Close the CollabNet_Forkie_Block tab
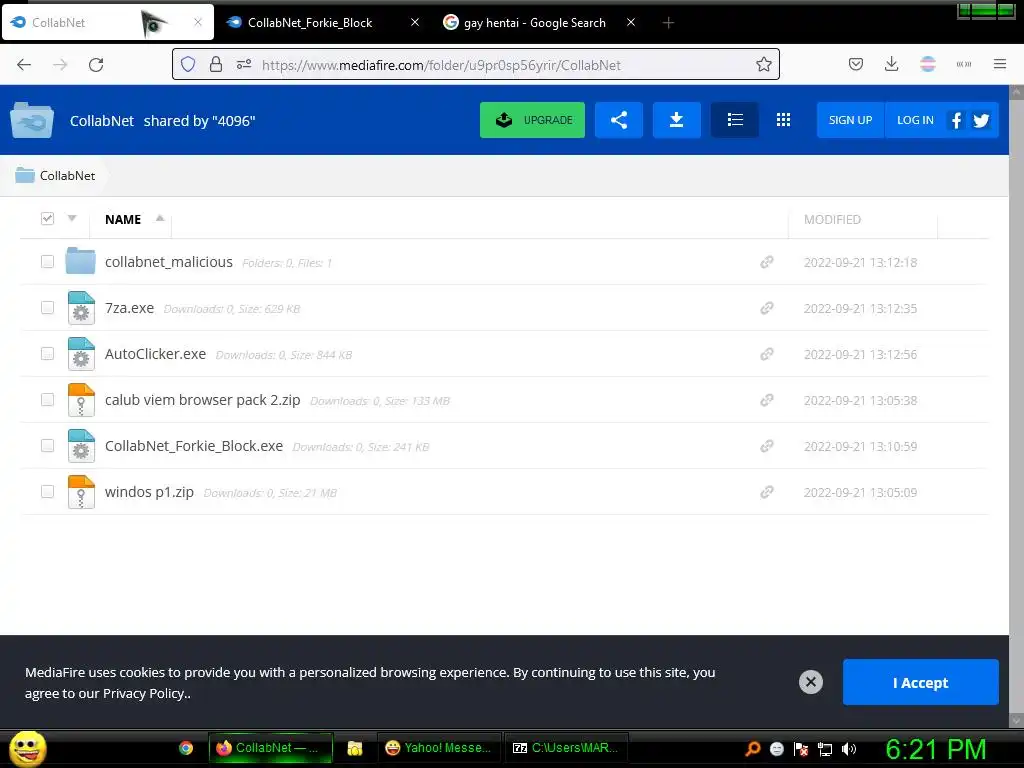The width and height of the screenshot is (1024, 768). [x=415, y=22]
